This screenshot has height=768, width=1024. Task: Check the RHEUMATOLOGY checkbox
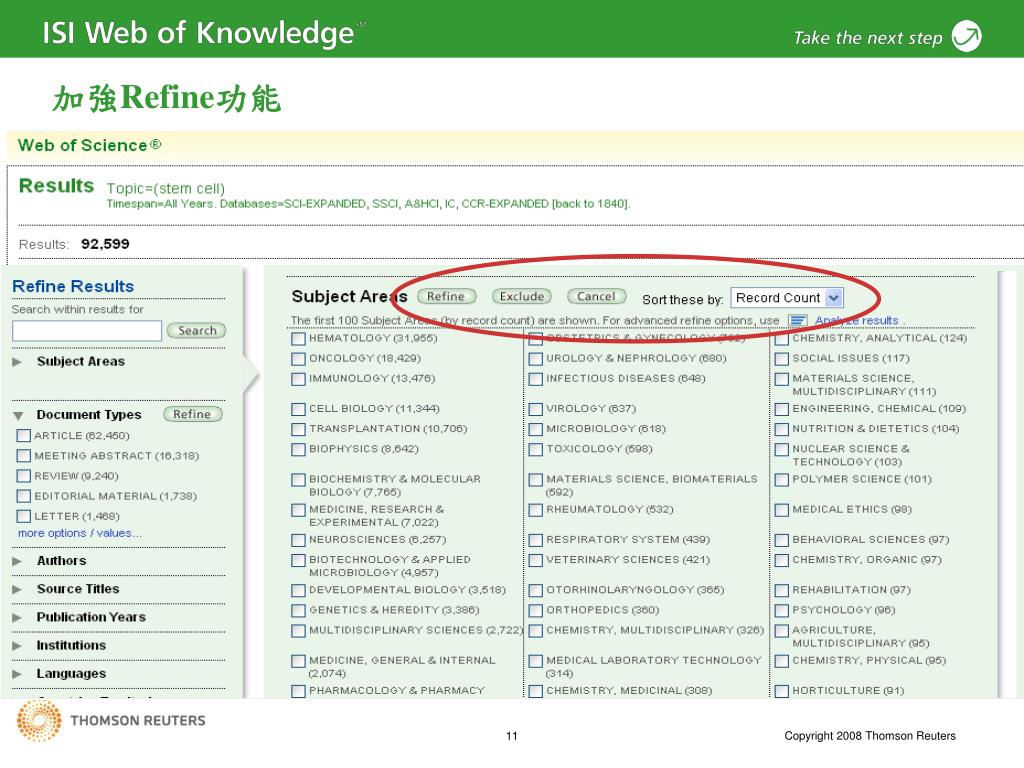coord(536,509)
